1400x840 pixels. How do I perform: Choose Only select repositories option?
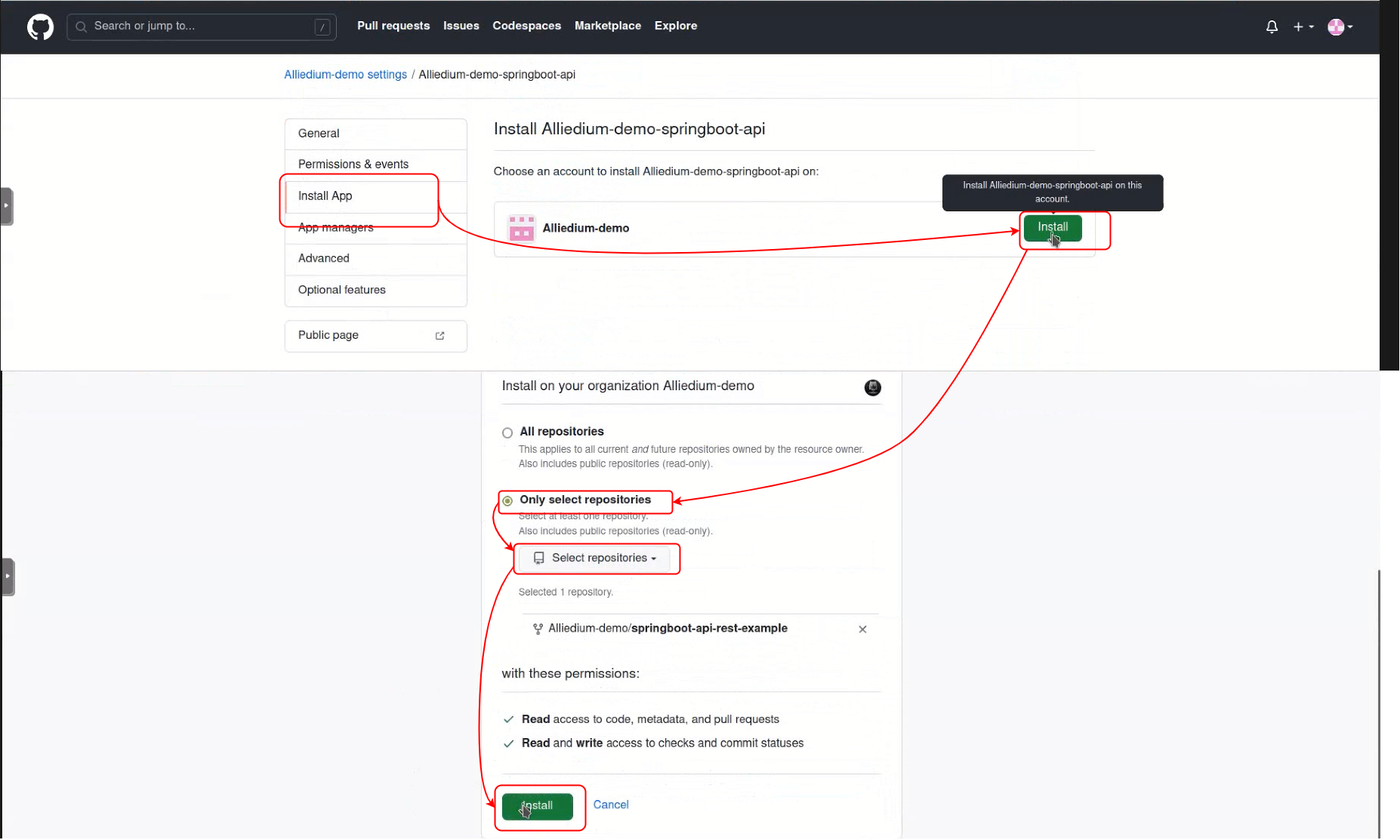(x=507, y=500)
